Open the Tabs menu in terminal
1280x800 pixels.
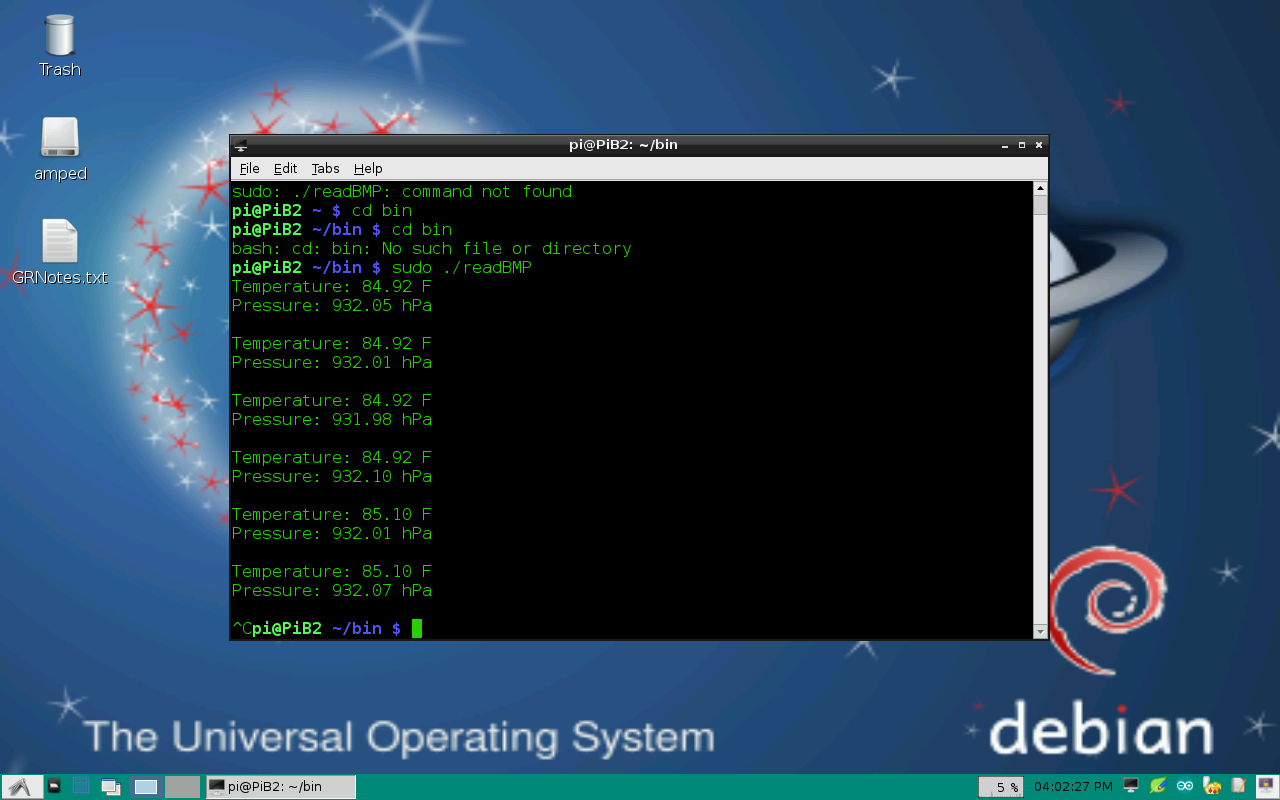(325, 169)
